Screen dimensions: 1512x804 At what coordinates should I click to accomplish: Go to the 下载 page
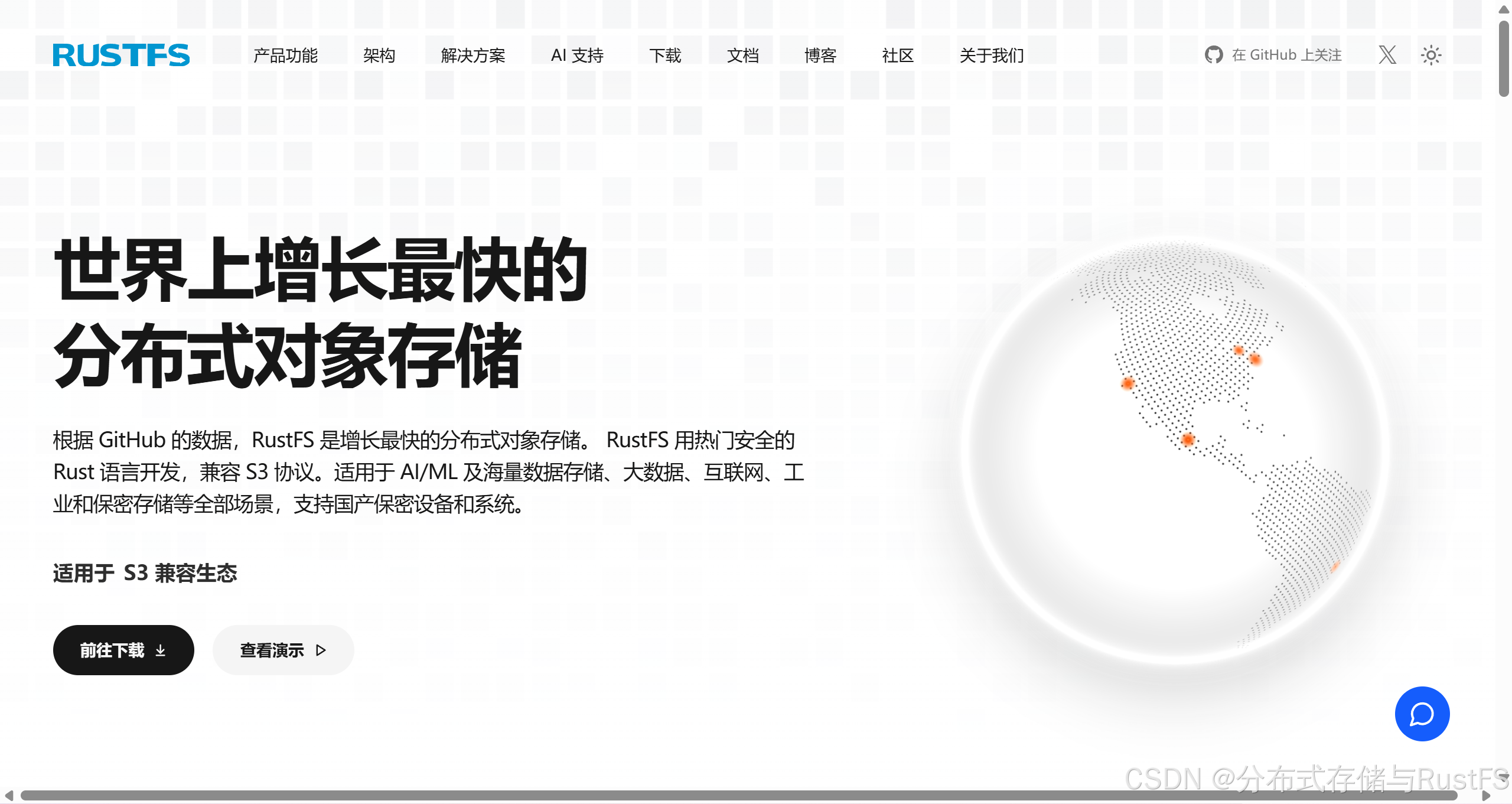click(x=665, y=56)
